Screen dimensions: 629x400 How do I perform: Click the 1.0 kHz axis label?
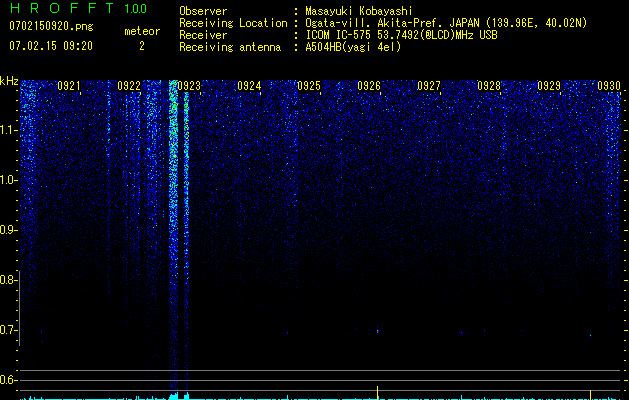click(x=9, y=180)
